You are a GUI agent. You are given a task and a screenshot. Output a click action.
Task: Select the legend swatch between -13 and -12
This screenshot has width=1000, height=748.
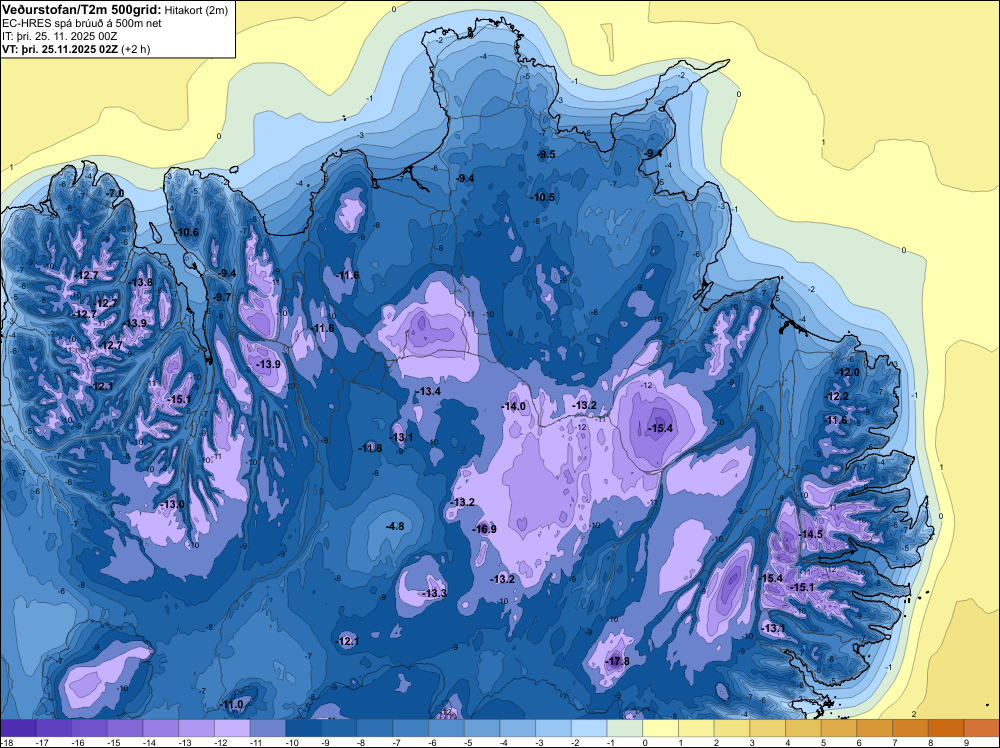click(x=196, y=728)
